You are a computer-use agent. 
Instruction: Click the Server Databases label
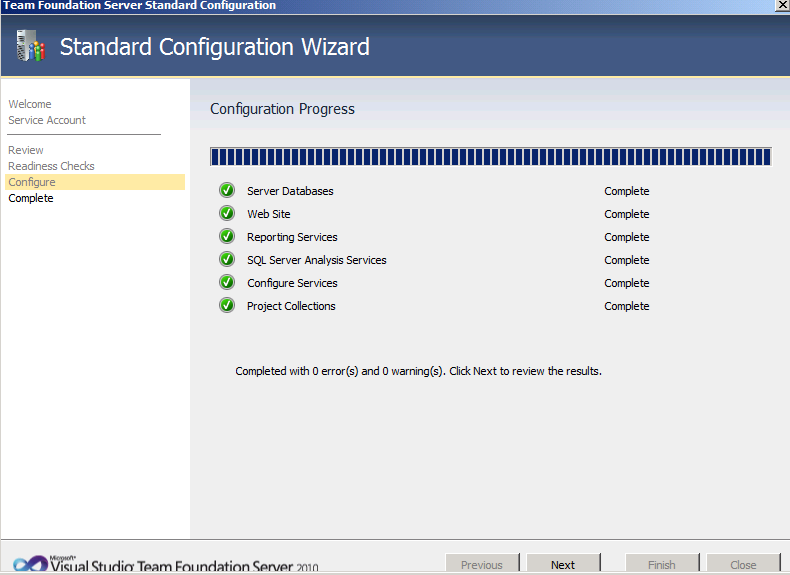[x=290, y=191]
